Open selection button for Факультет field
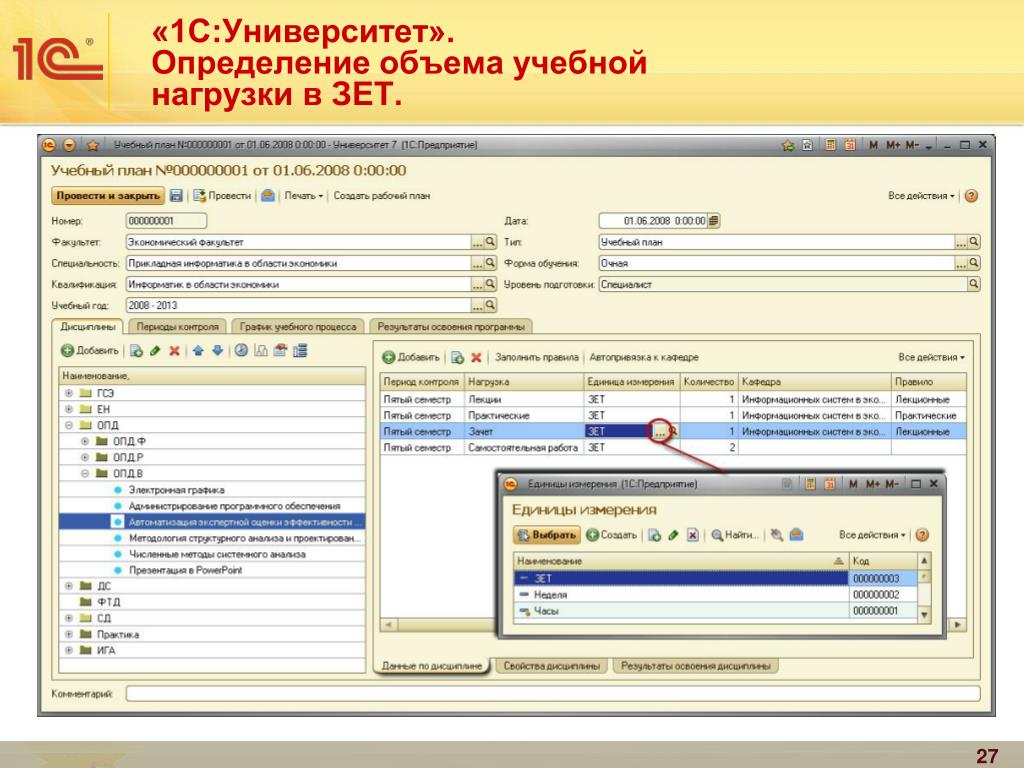The image size is (1024, 768). [x=477, y=242]
